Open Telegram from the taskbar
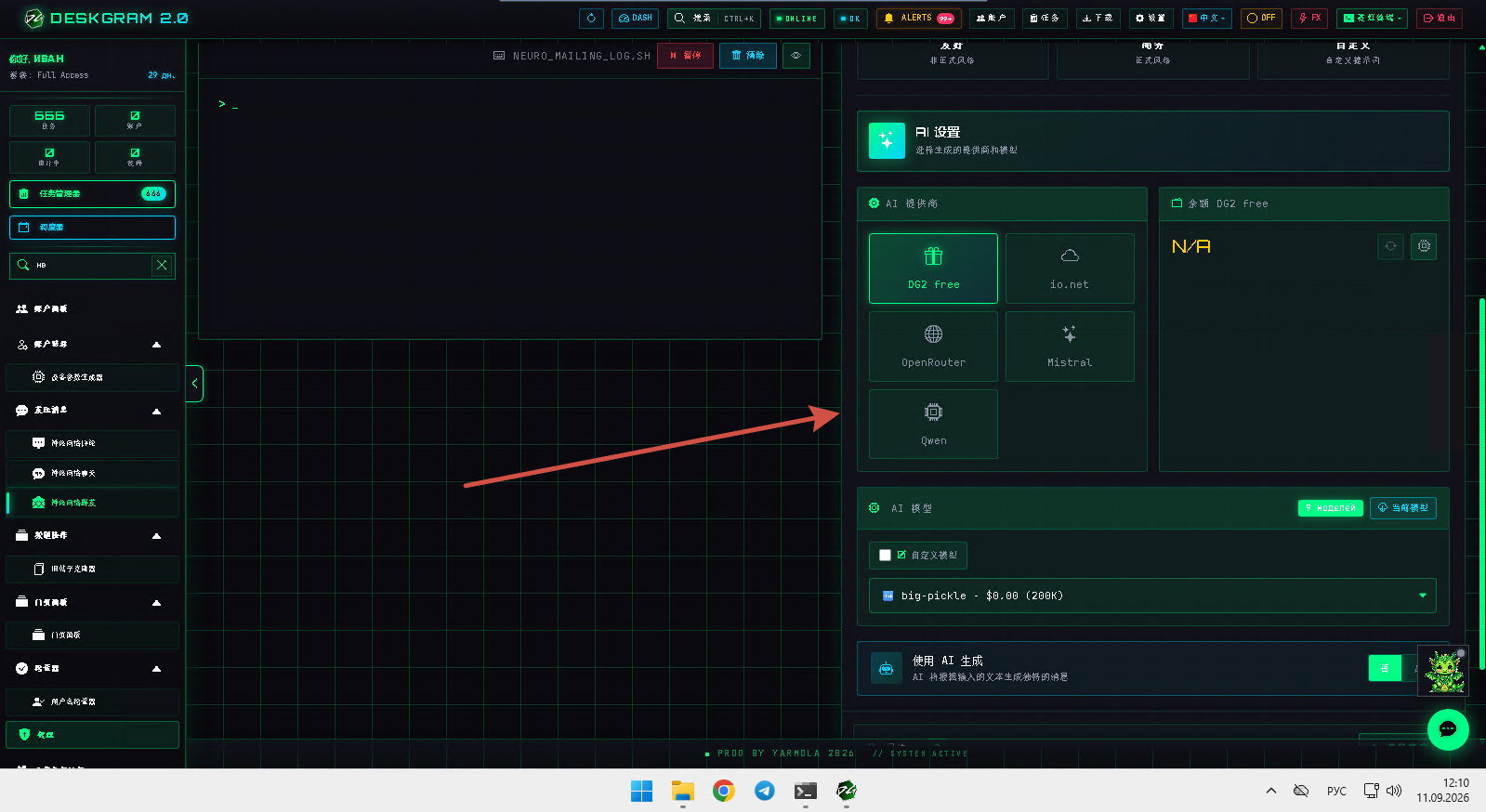 tap(764, 791)
